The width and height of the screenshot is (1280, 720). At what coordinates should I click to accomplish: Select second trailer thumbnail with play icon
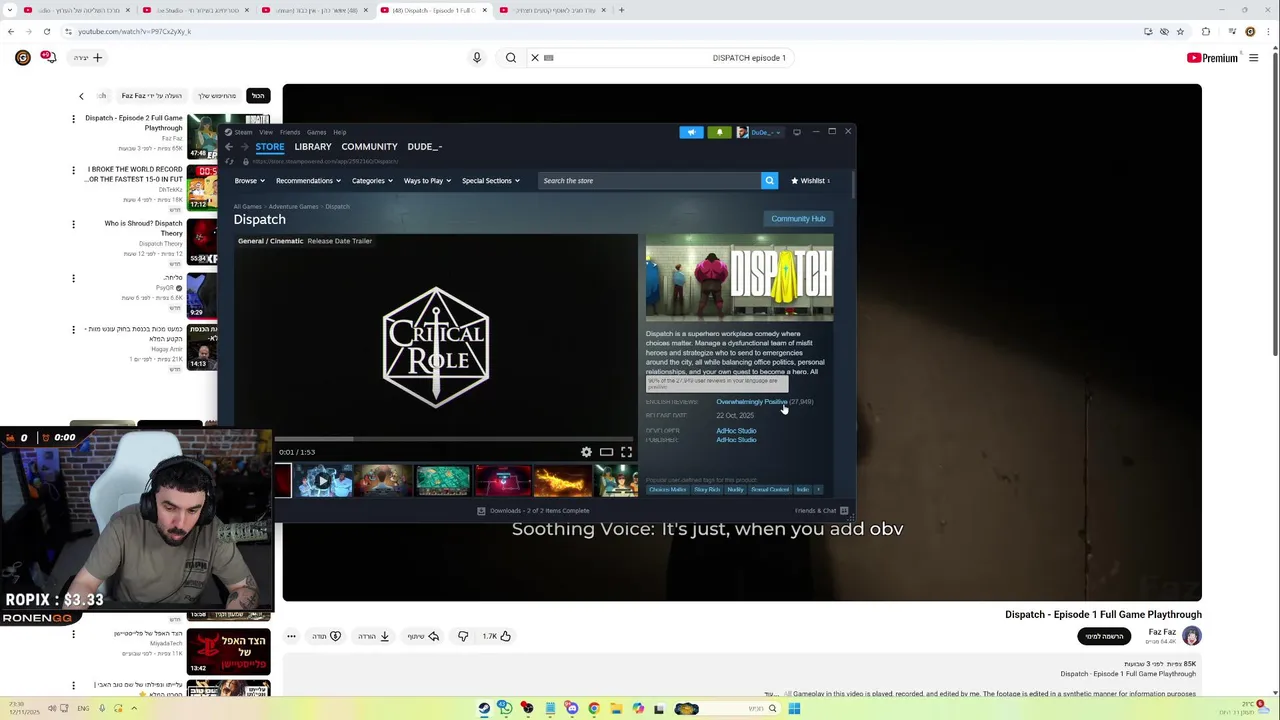pyautogui.click(x=323, y=481)
